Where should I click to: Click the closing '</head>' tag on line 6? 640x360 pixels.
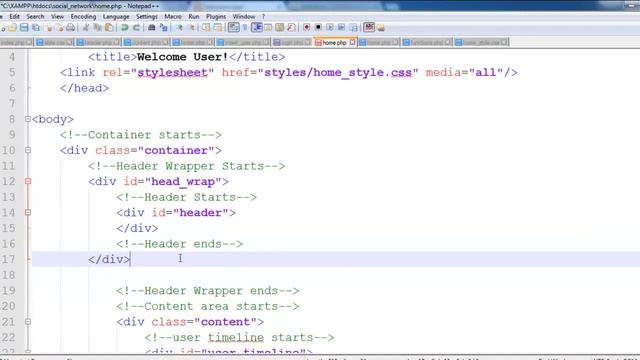pos(84,88)
